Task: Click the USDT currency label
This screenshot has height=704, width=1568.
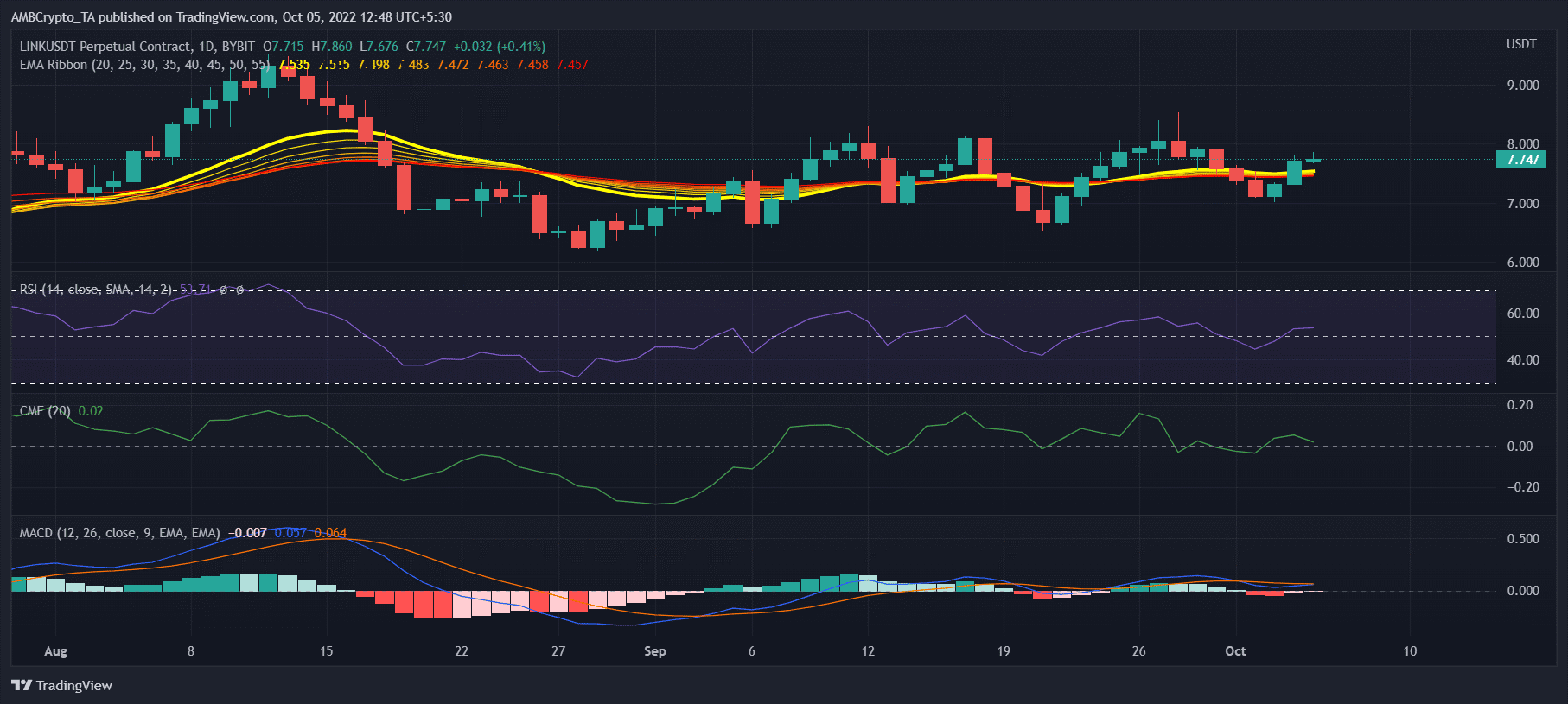Action: coord(1521,44)
